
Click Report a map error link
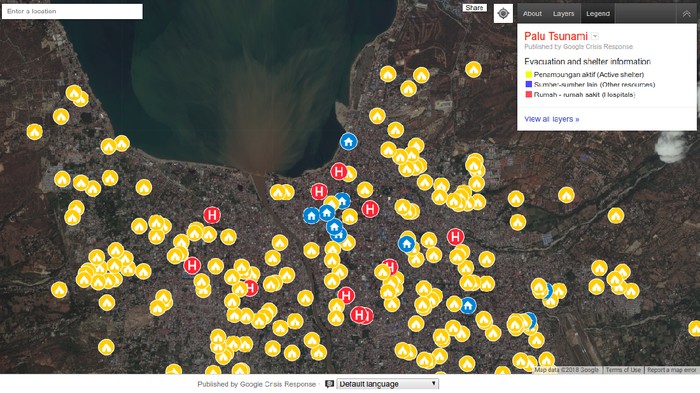coord(671,370)
